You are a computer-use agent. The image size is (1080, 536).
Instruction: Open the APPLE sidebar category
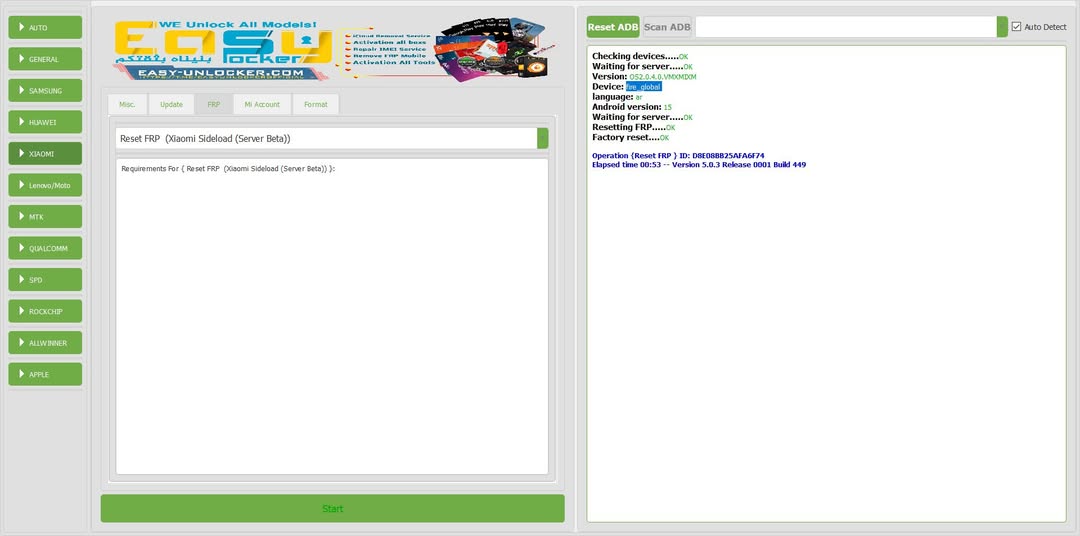pyautogui.click(x=45, y=374)
